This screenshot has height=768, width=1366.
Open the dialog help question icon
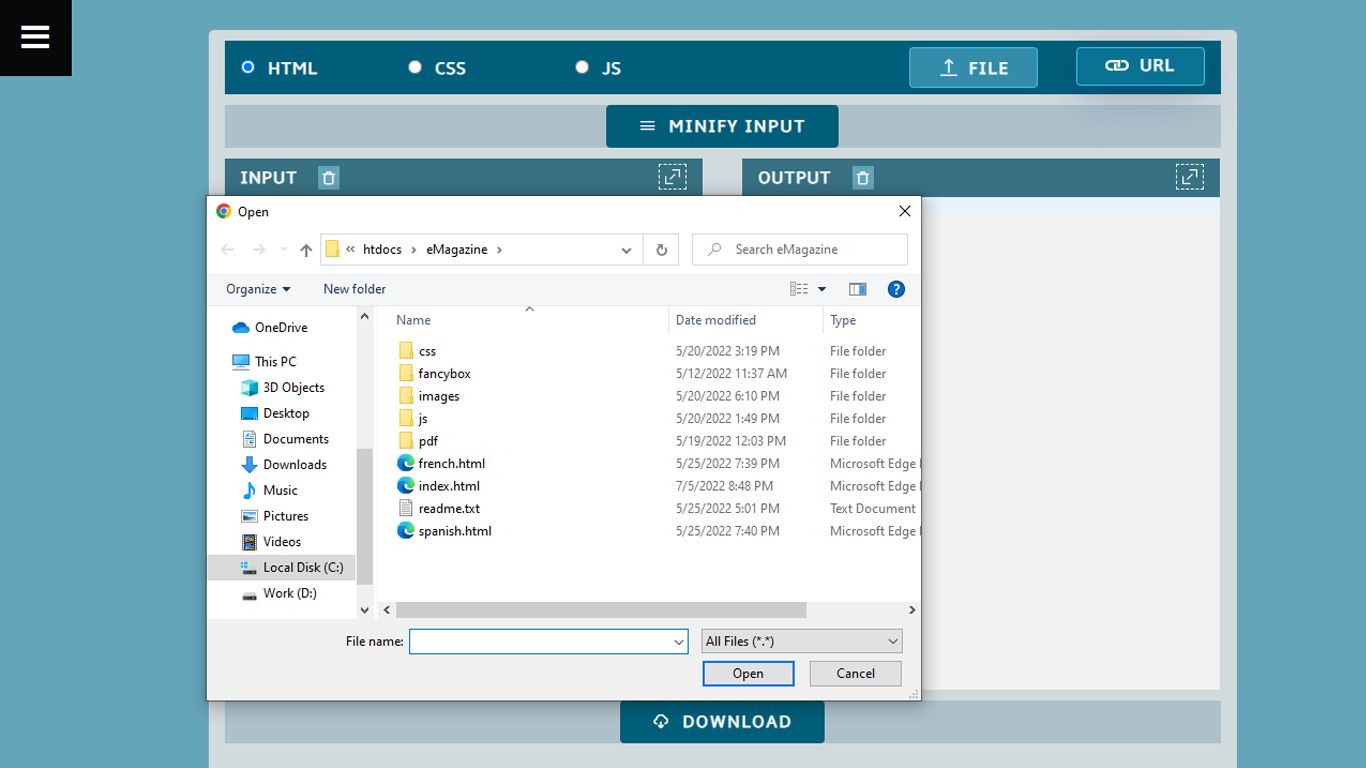point(896,289)
